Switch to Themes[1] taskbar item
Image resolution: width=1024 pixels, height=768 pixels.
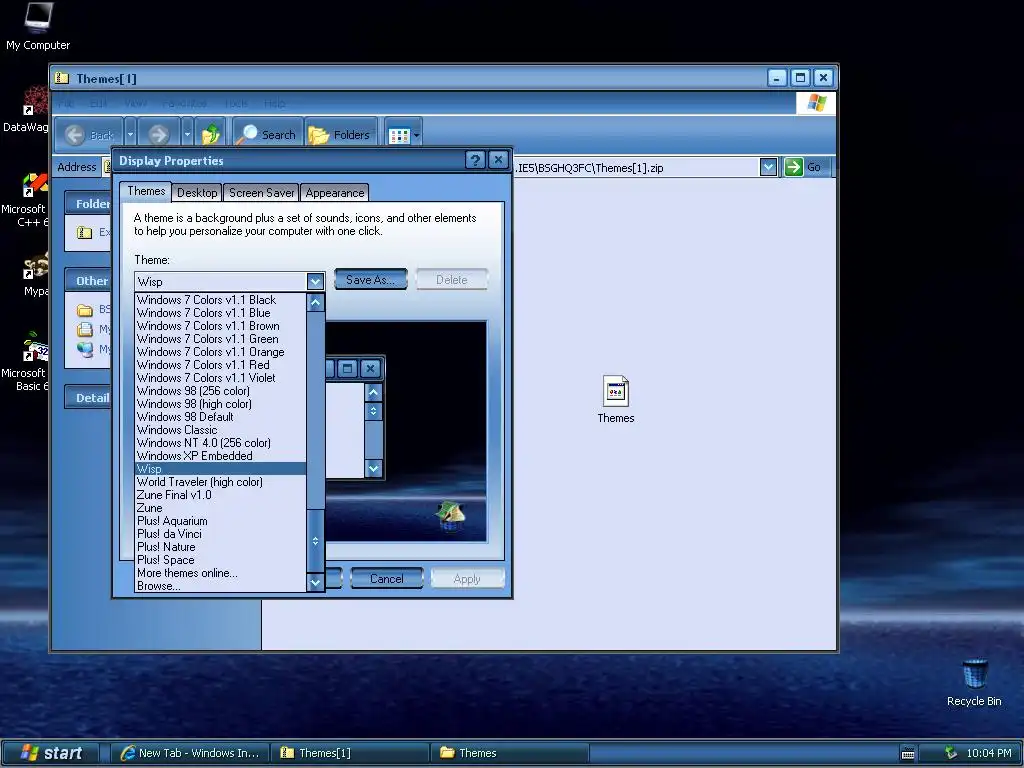click(350, 753)
